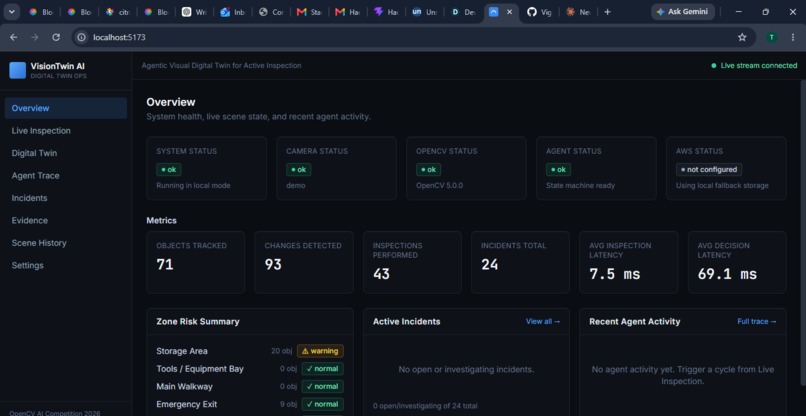Click the Emergency Exit normal badge
This screenshot has width=806, height=416.
[323, 404]
